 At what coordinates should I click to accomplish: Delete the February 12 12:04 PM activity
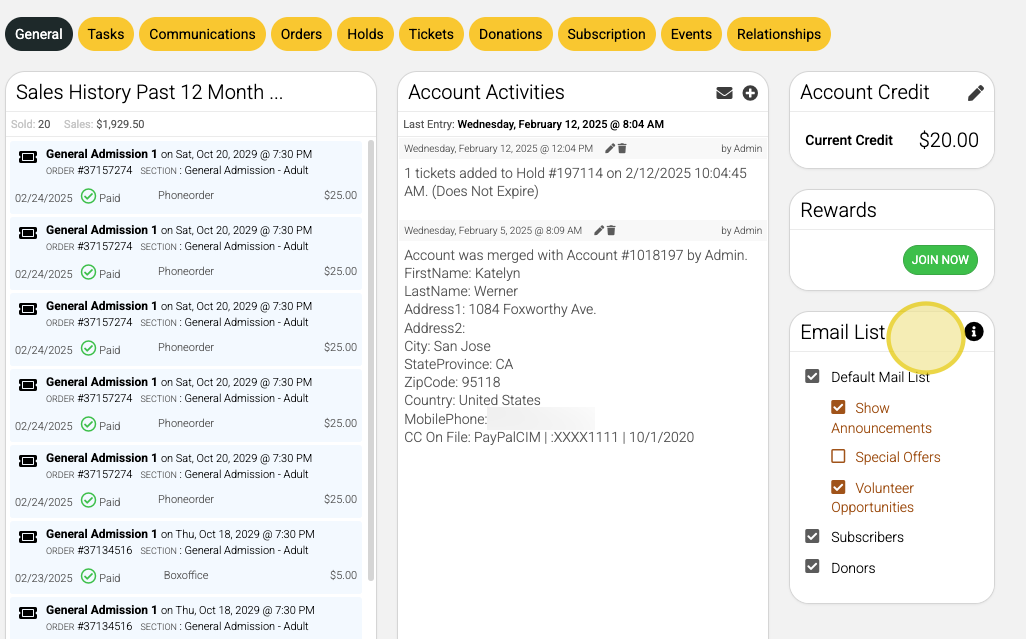click(622, 148)
